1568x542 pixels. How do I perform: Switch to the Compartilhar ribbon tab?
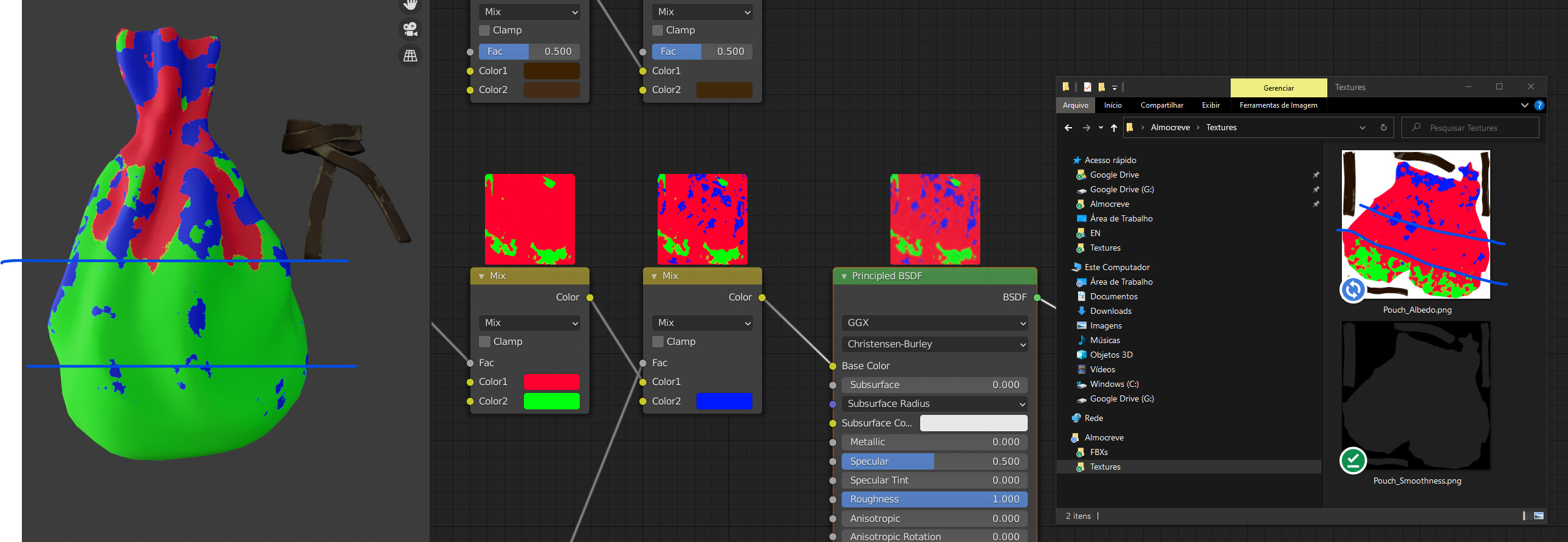[1162, 105]
